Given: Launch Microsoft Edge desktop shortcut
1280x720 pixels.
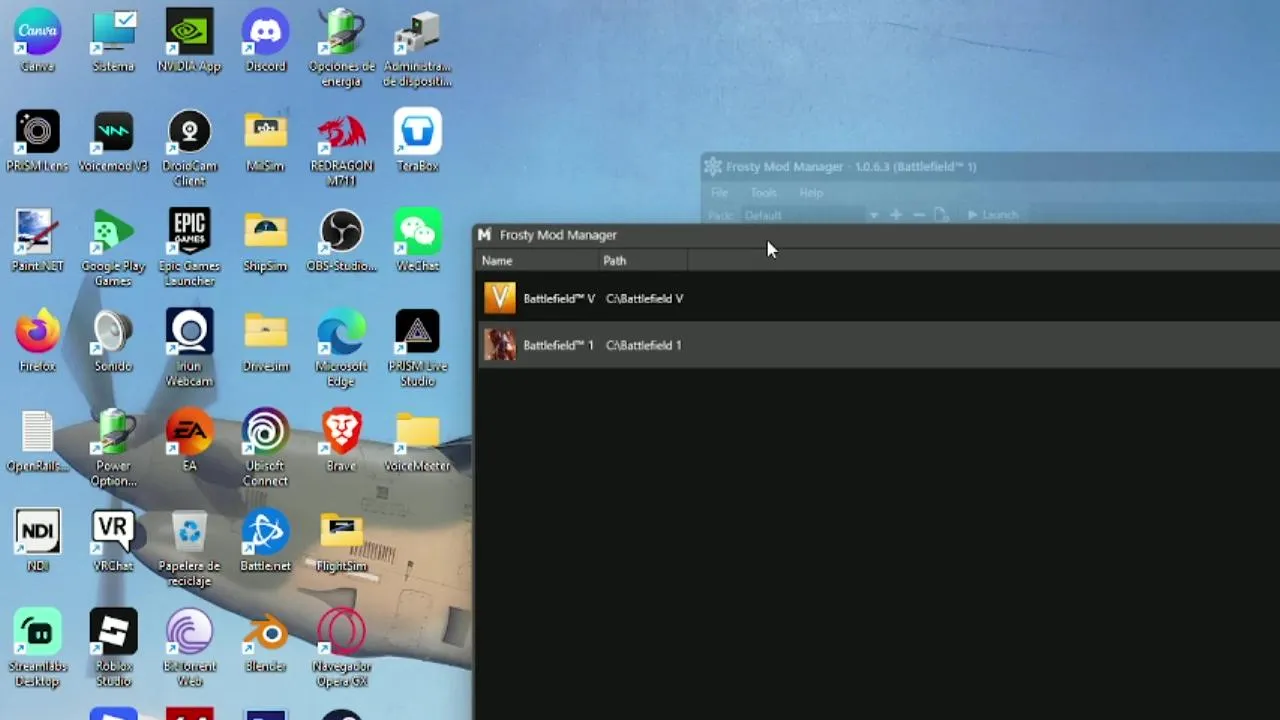Looking at the screenshot, I should pos(341,348).
